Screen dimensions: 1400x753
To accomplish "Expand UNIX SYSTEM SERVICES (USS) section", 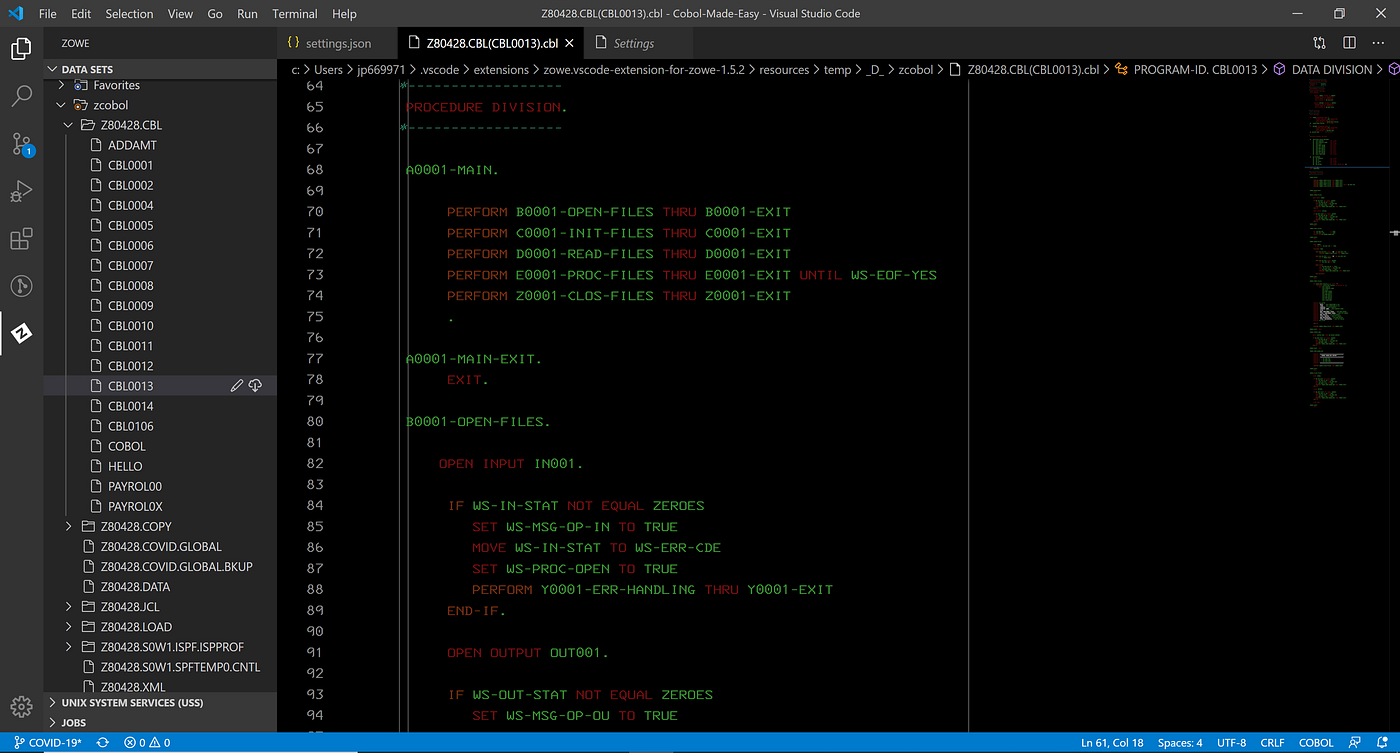I will [160, 703].
